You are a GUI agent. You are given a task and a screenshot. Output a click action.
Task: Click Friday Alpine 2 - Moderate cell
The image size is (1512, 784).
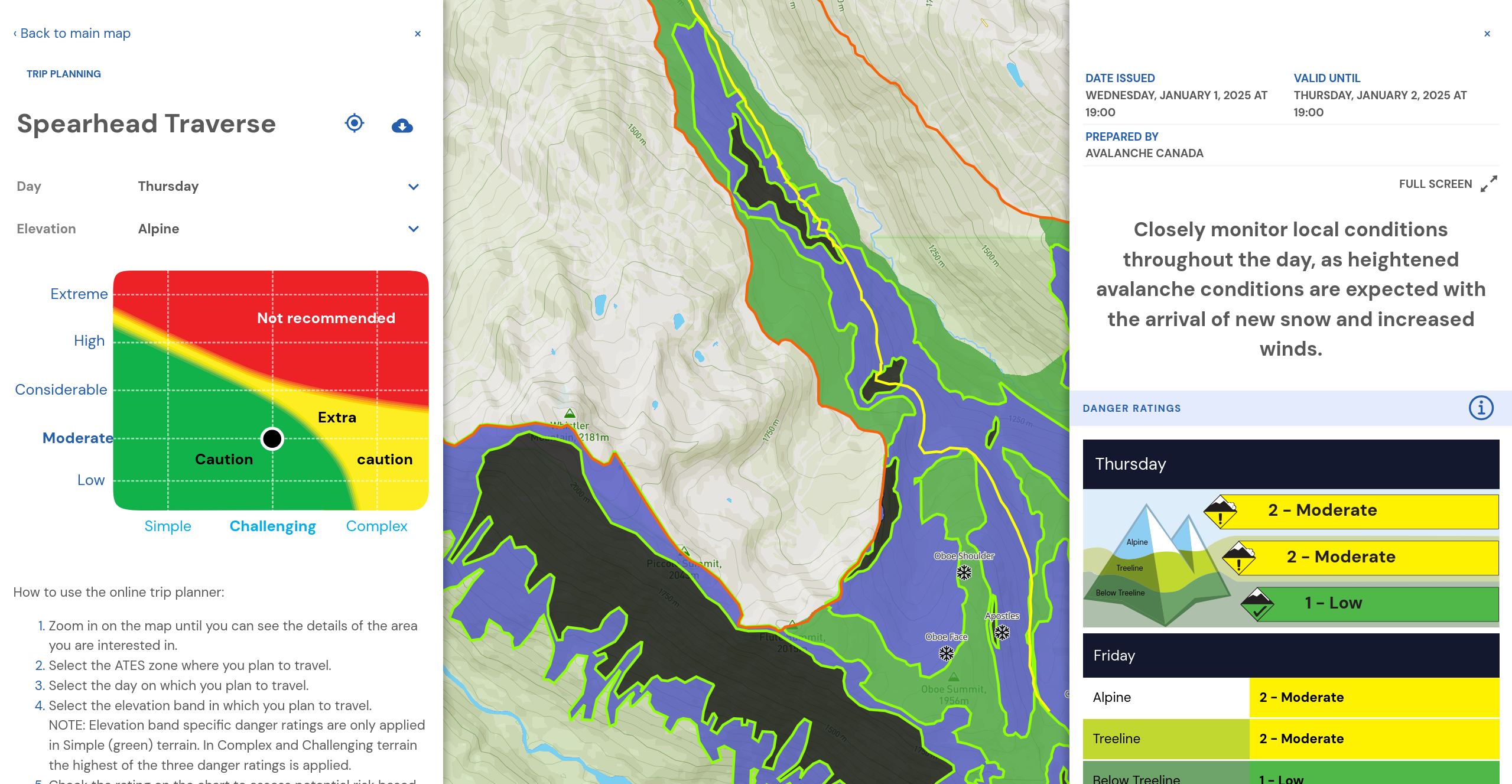tap(1374, 698)
